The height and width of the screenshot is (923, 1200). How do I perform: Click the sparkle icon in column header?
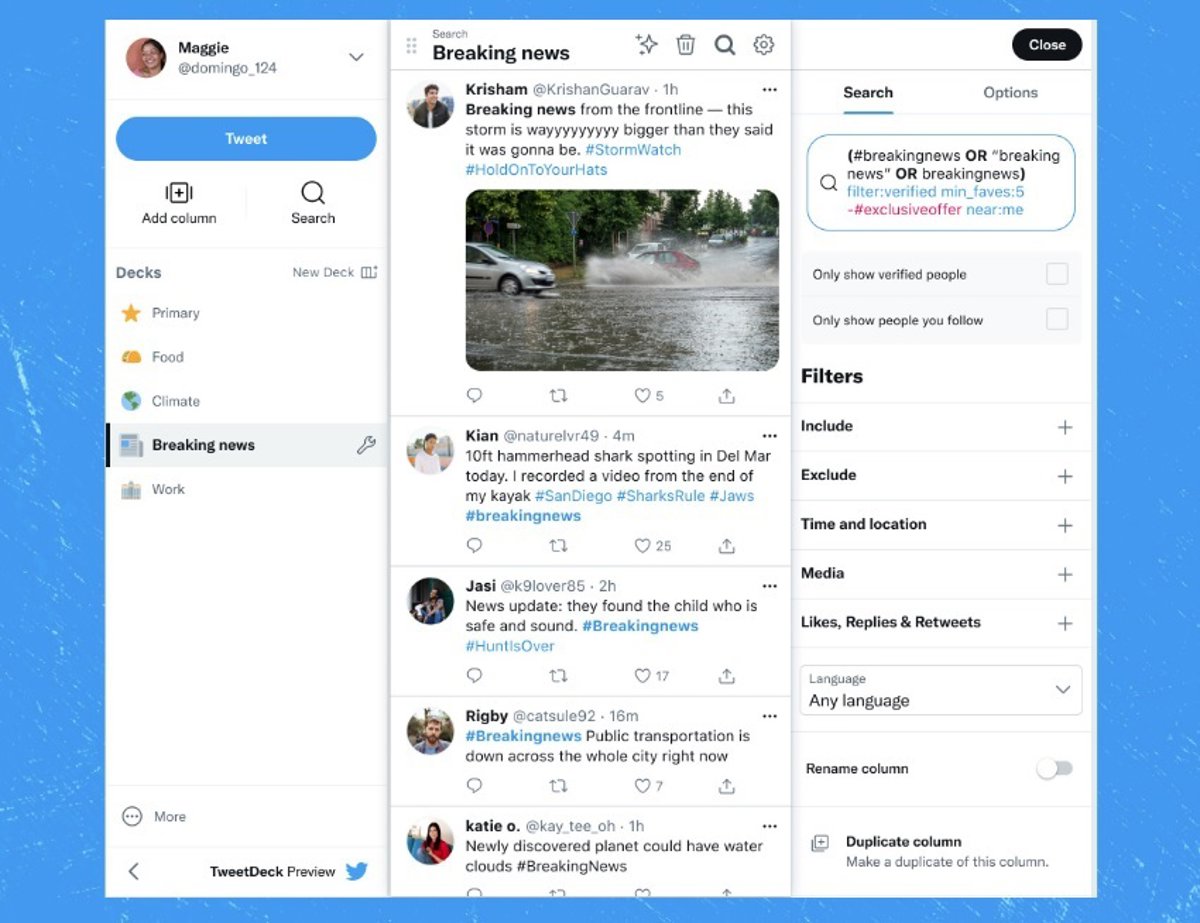[x=647, y=44]
